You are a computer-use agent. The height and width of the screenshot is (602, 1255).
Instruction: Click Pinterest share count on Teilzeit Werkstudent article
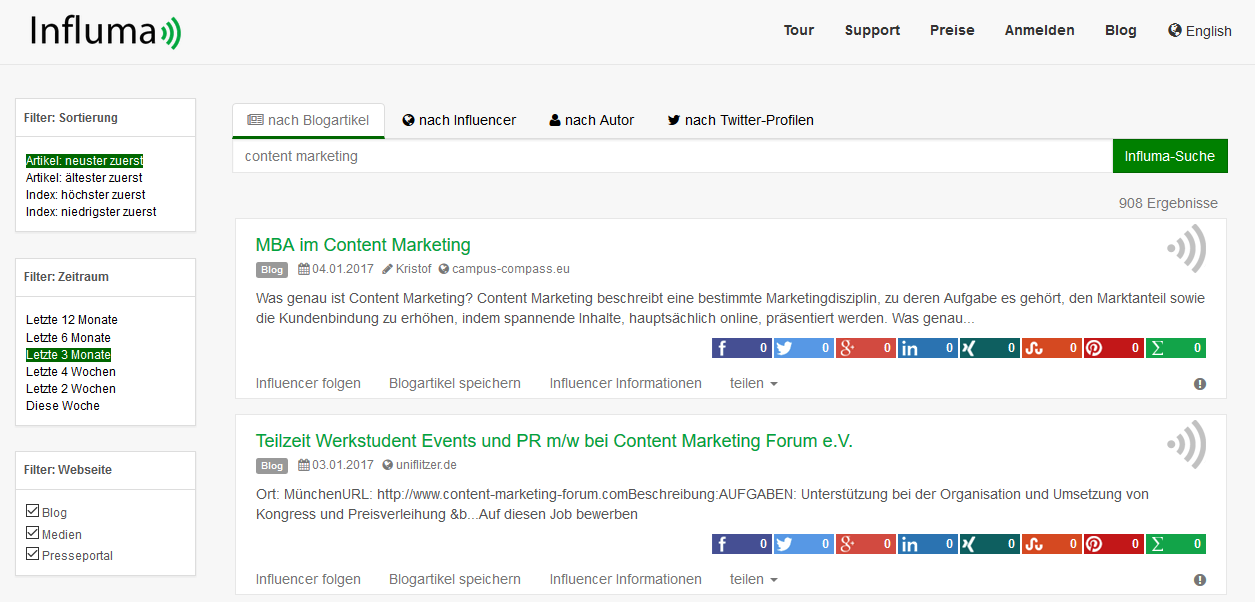pos(1114,544)
